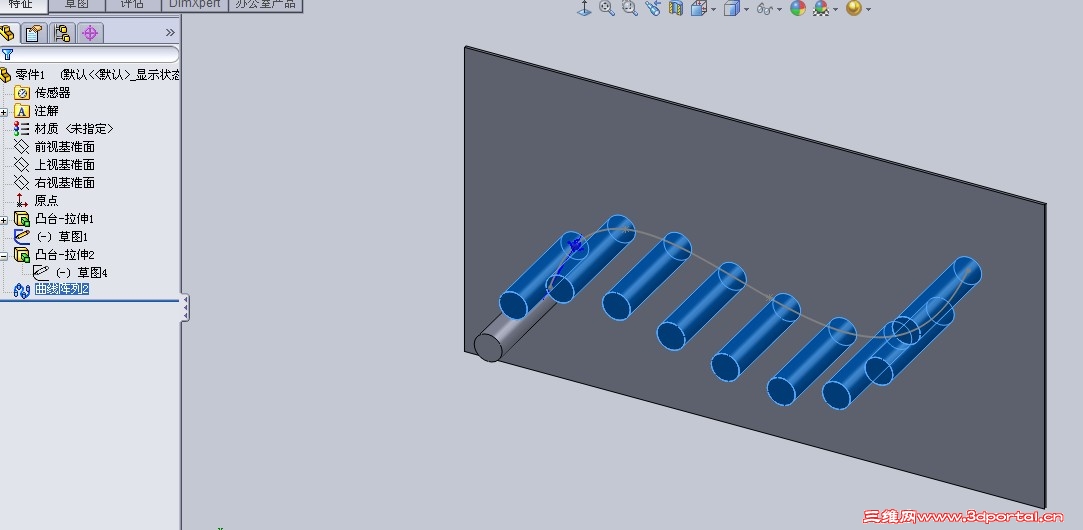Image resolution: width=1083 pixels, height=530 pixels.
Task: Open the Apply Scene dropdown arrow
Action: pyautogui.click(x=835, y=10)
